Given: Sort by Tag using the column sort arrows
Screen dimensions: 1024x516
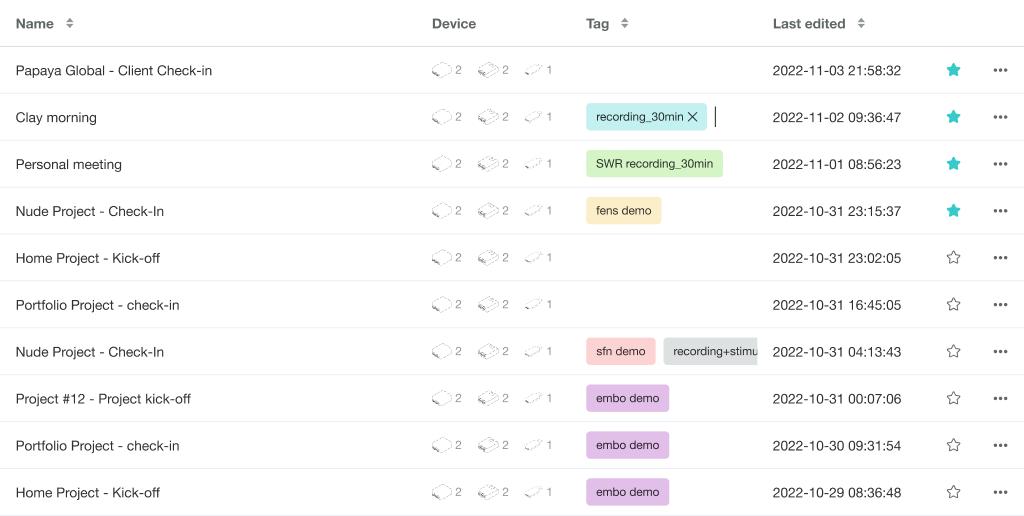Looking at the screenshot, I should coord(624,24).
